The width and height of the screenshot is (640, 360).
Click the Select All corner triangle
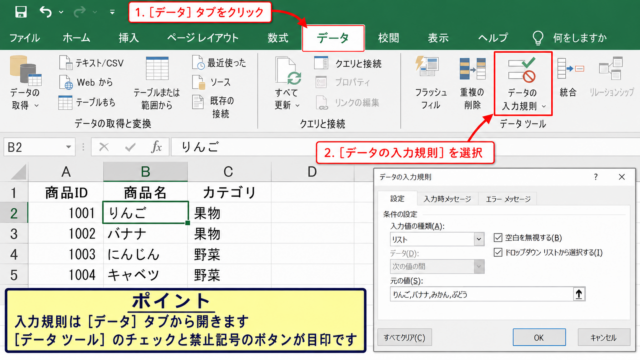(x=19, y=172)
